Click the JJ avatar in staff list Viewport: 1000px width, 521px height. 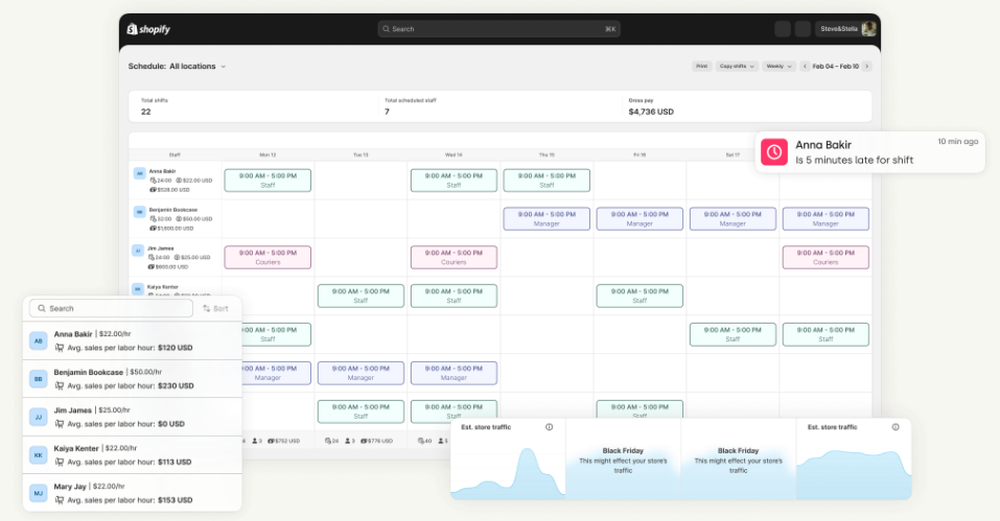pos(38,417)
